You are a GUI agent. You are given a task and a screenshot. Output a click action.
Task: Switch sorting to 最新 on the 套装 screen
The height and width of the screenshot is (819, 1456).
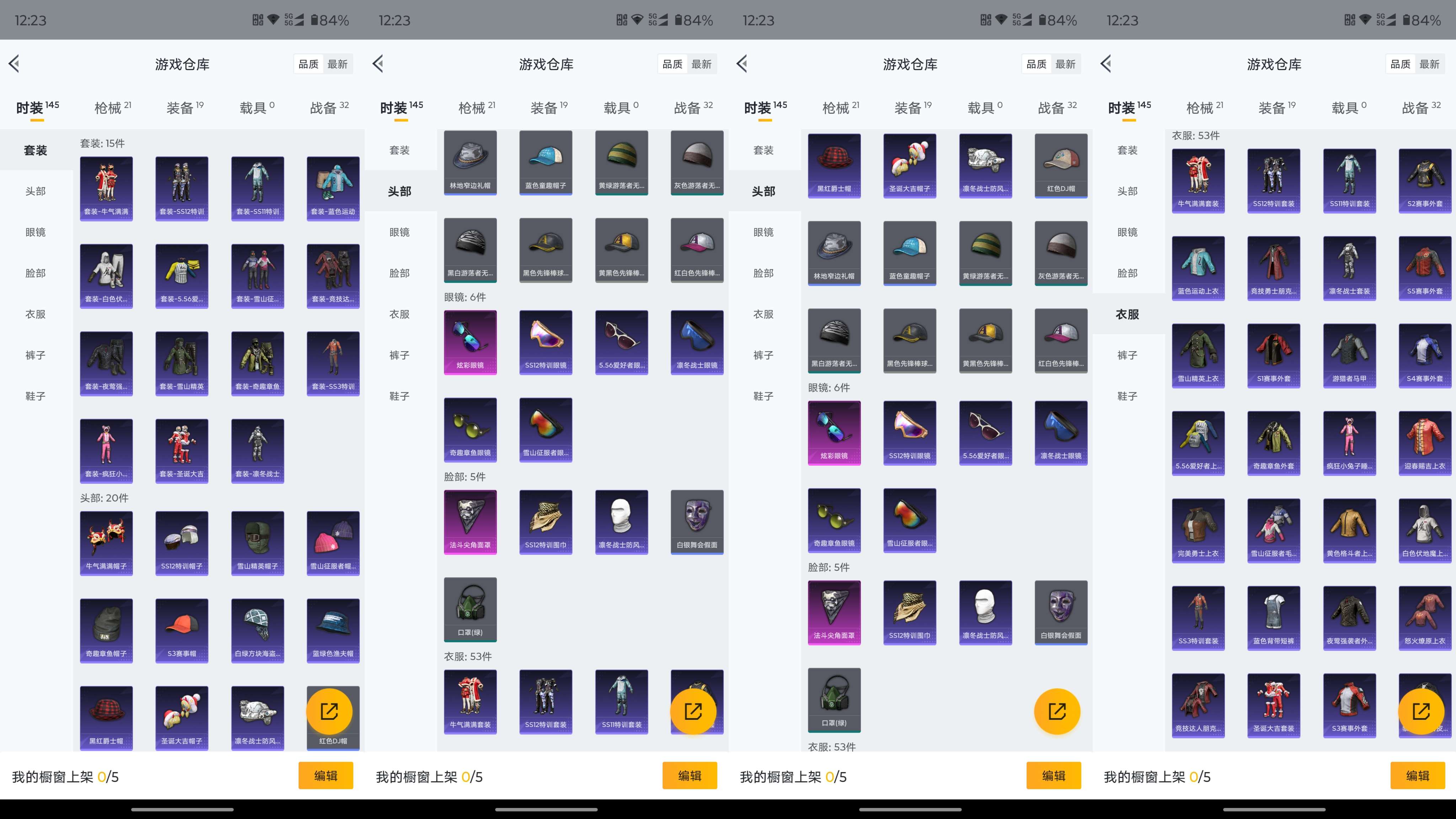point(337,64)
